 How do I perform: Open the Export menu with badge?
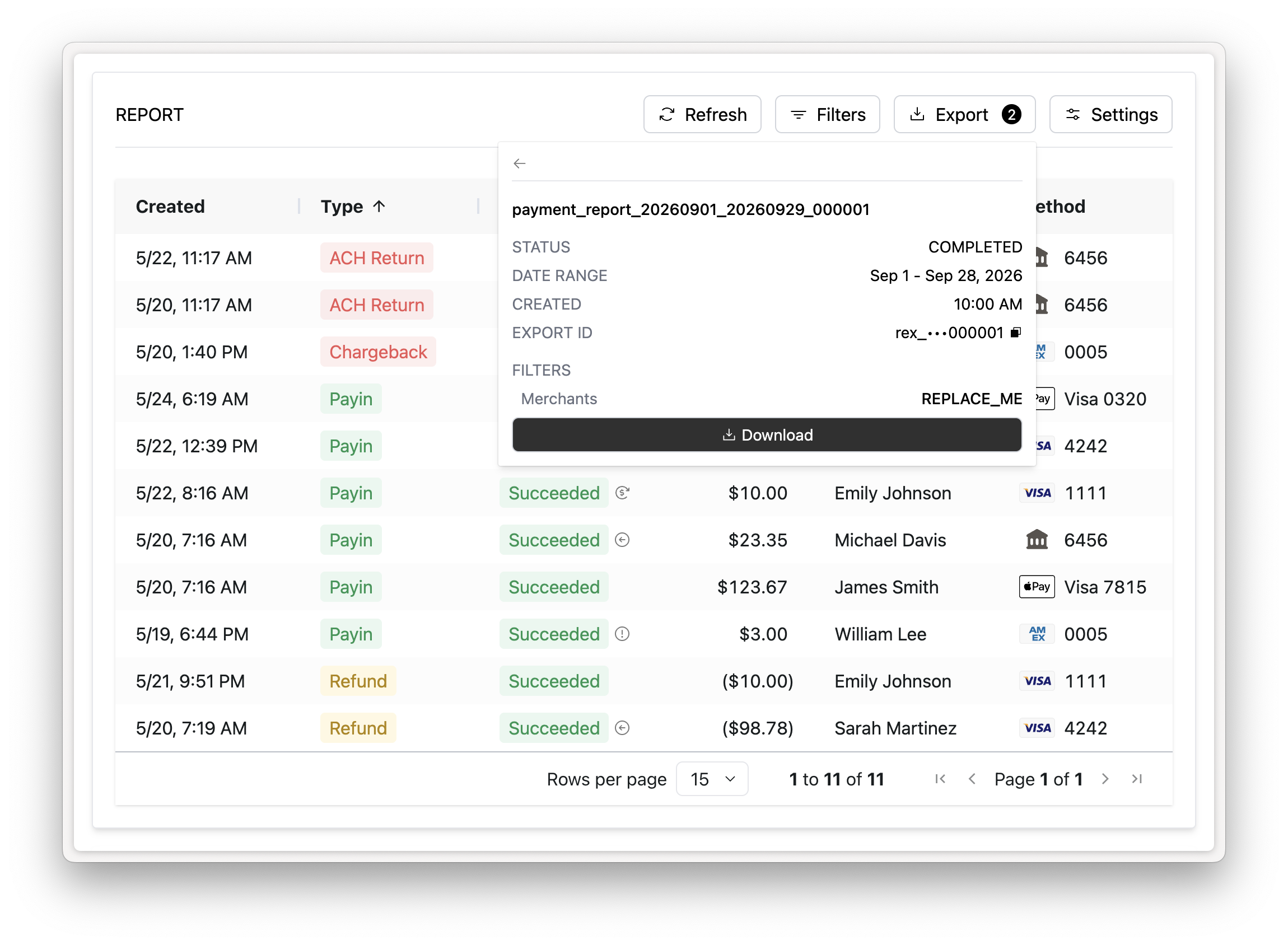point(965,114)
